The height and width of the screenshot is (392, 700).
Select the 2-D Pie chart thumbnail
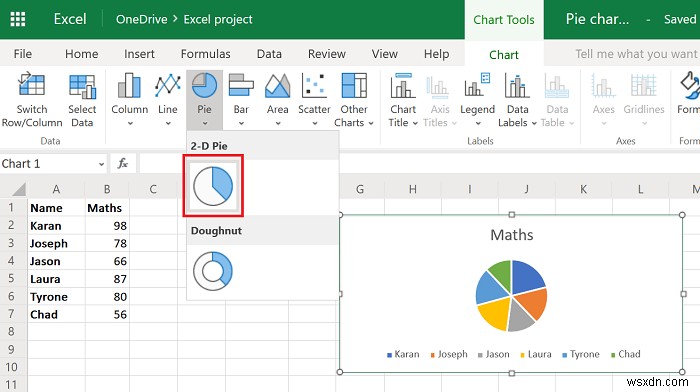213,186
